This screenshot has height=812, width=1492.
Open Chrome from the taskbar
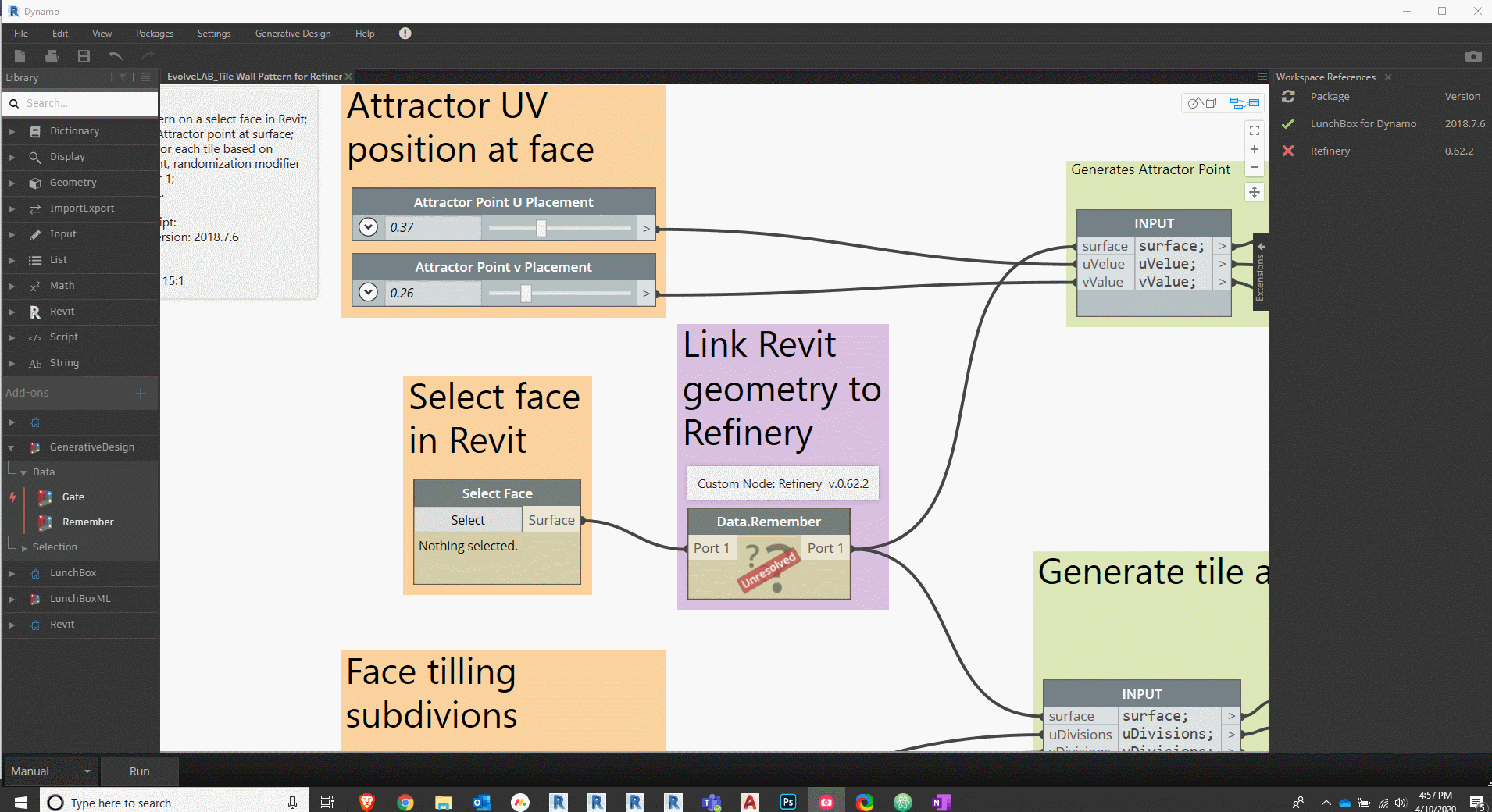405,802
